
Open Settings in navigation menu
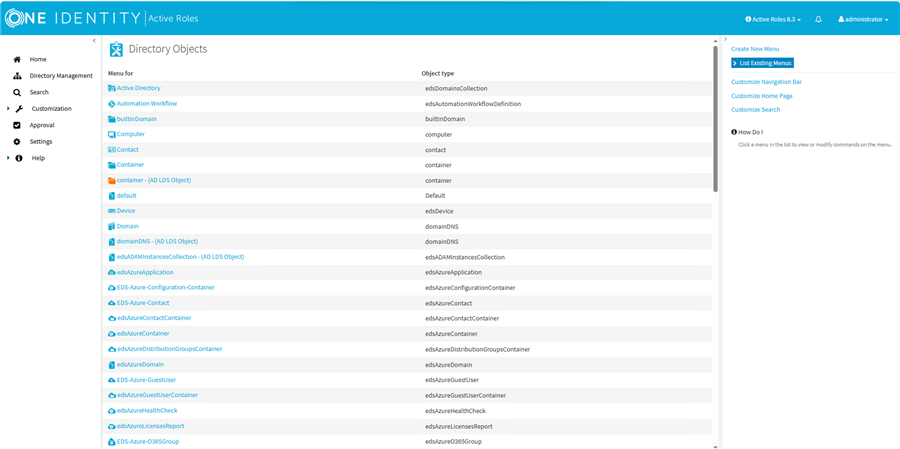click(41, 141)
